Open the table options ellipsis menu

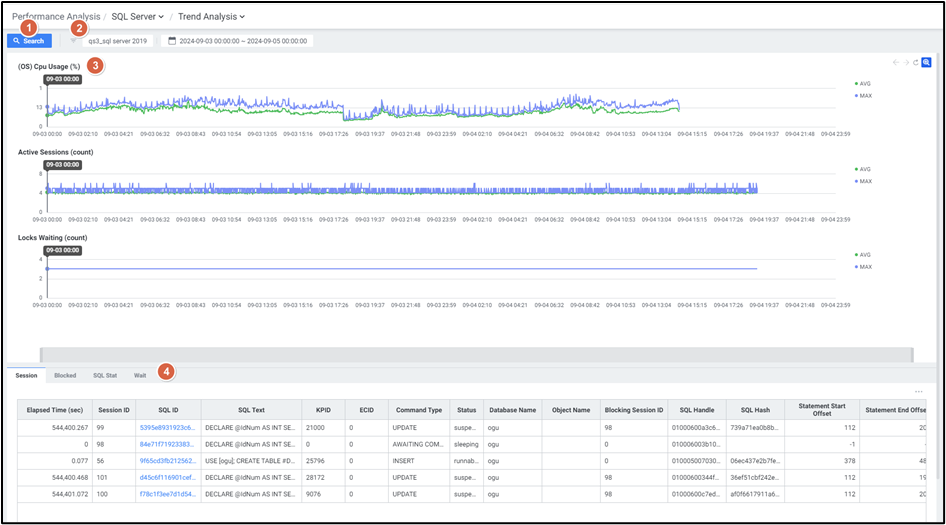919,391
